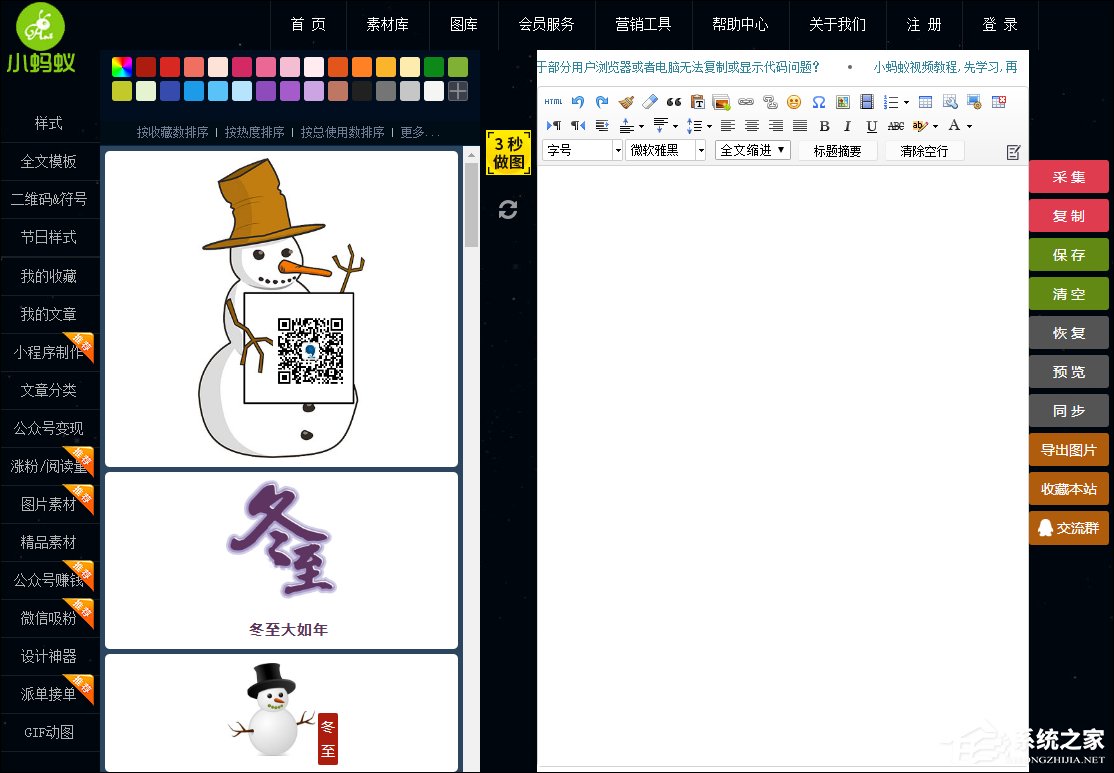Open 节日样式 in the left sidebar
The height and width of the screenshot is (773, 1114).
48,237
